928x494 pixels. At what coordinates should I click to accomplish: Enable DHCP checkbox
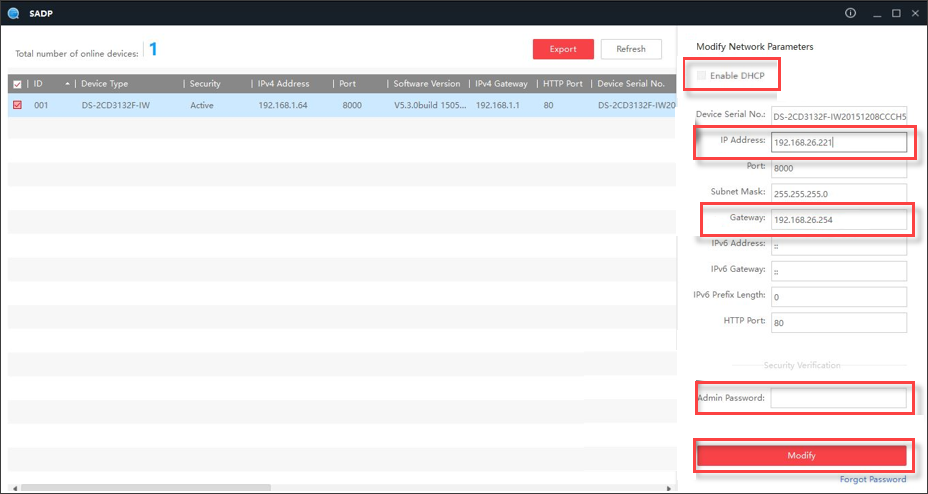point(702,76)
